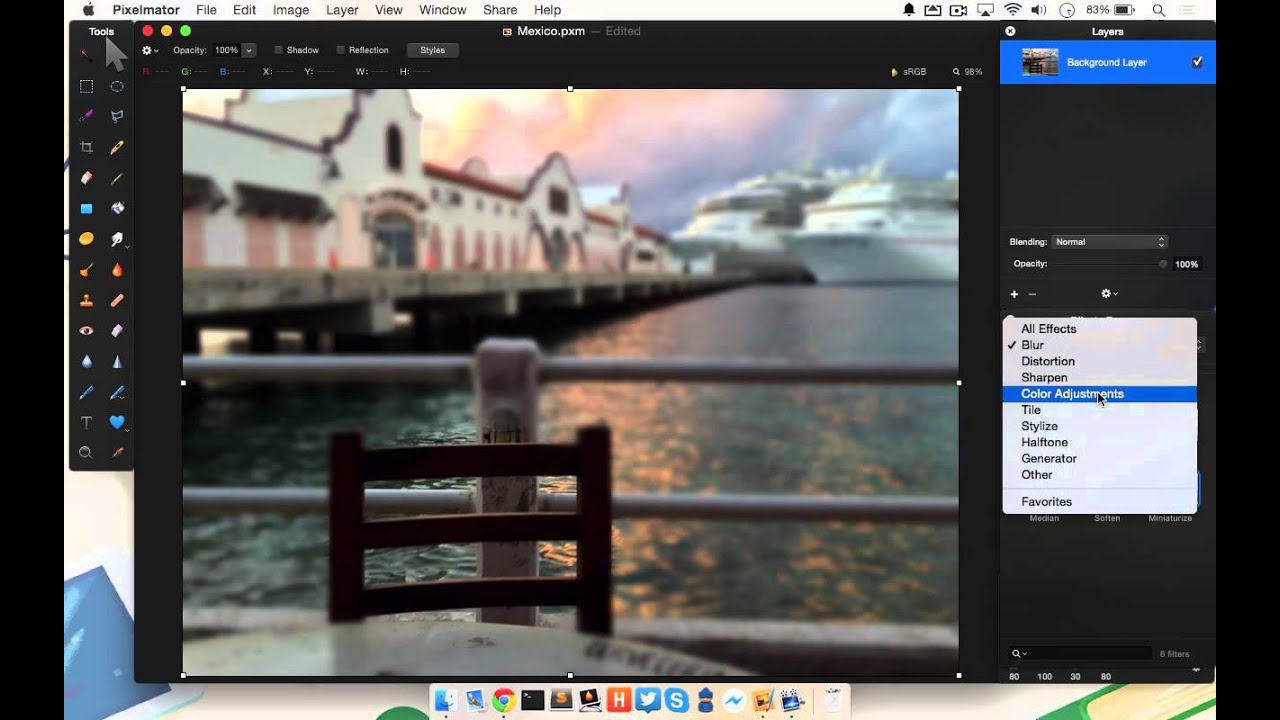The width and height of the screenshot is (1280, 720).
Task: Click the Styles button
Action: point(432,50)
